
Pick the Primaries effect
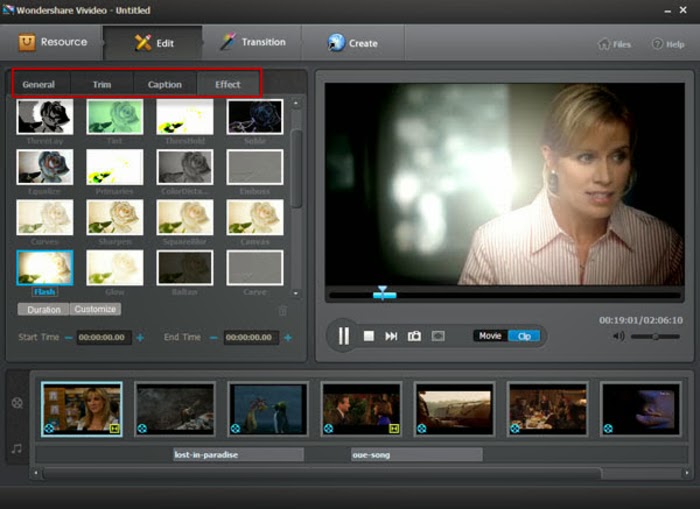[115, 167]
